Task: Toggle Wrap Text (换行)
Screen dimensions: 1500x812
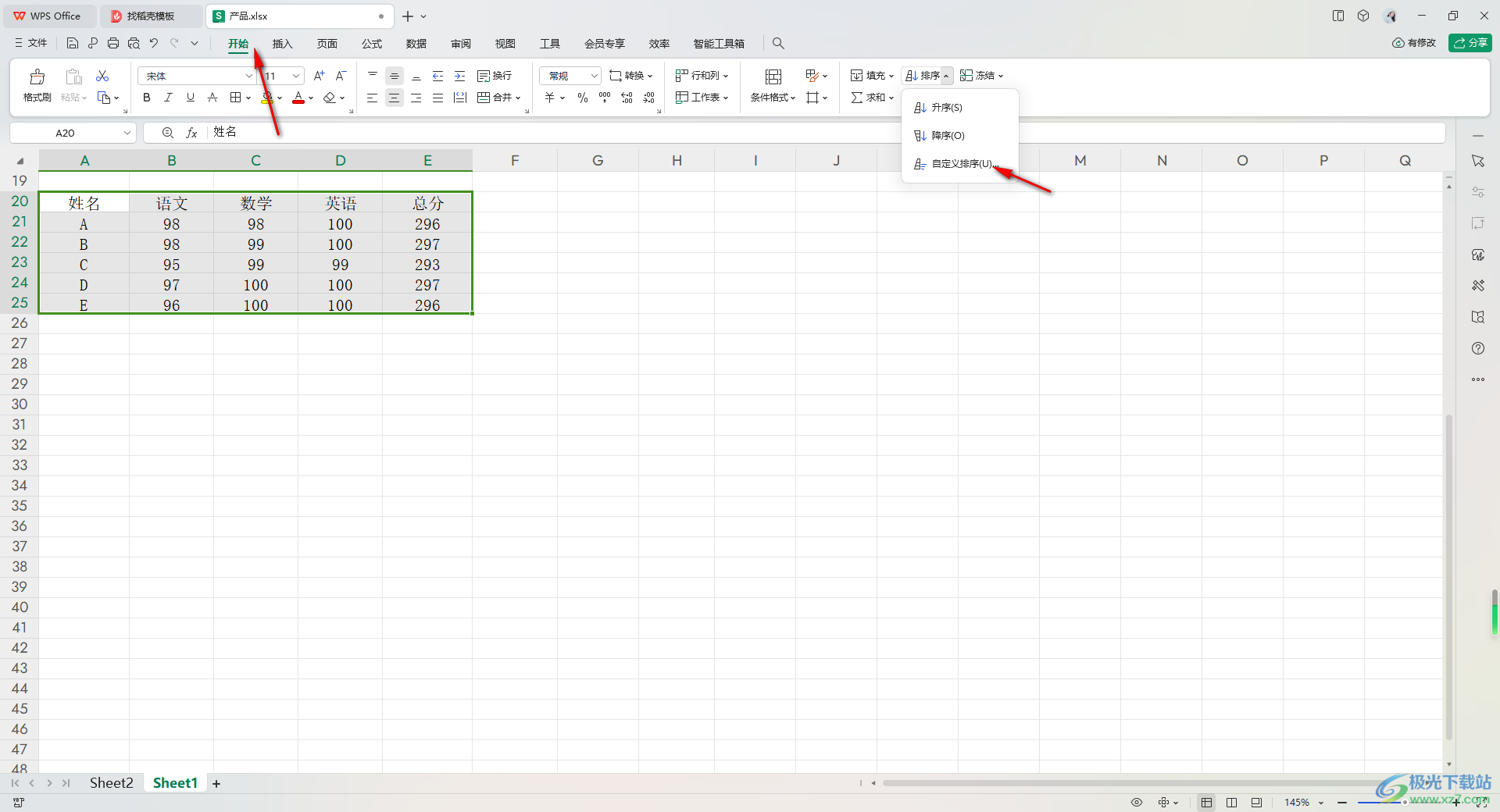Action: coord(495,76)
